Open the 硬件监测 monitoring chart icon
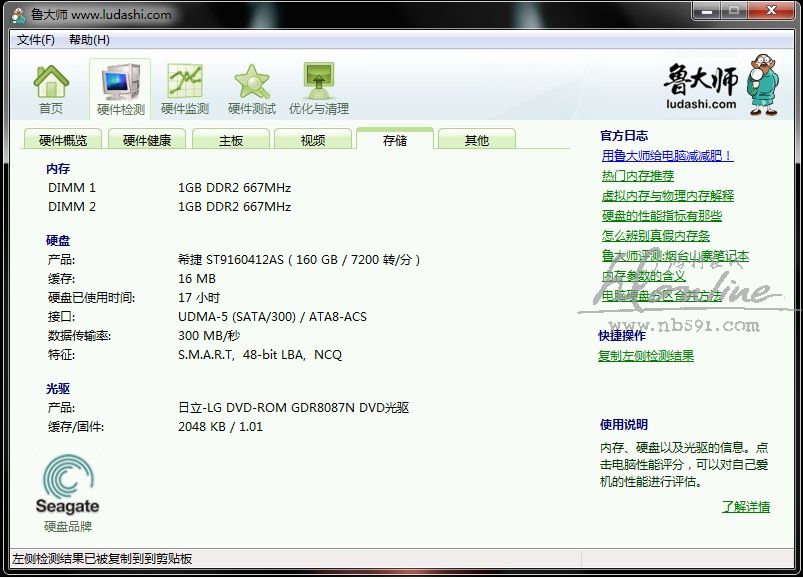Image resolution: width=803 pixels, height=579 pixels. pos(185,89)
